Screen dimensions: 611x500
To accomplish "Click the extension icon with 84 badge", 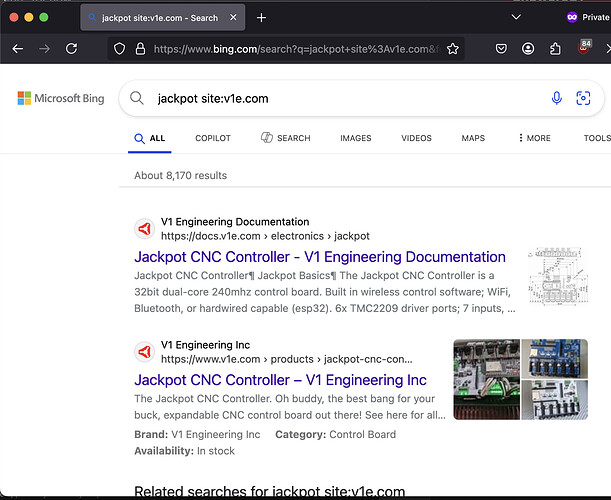I will (x=584, y=47).
